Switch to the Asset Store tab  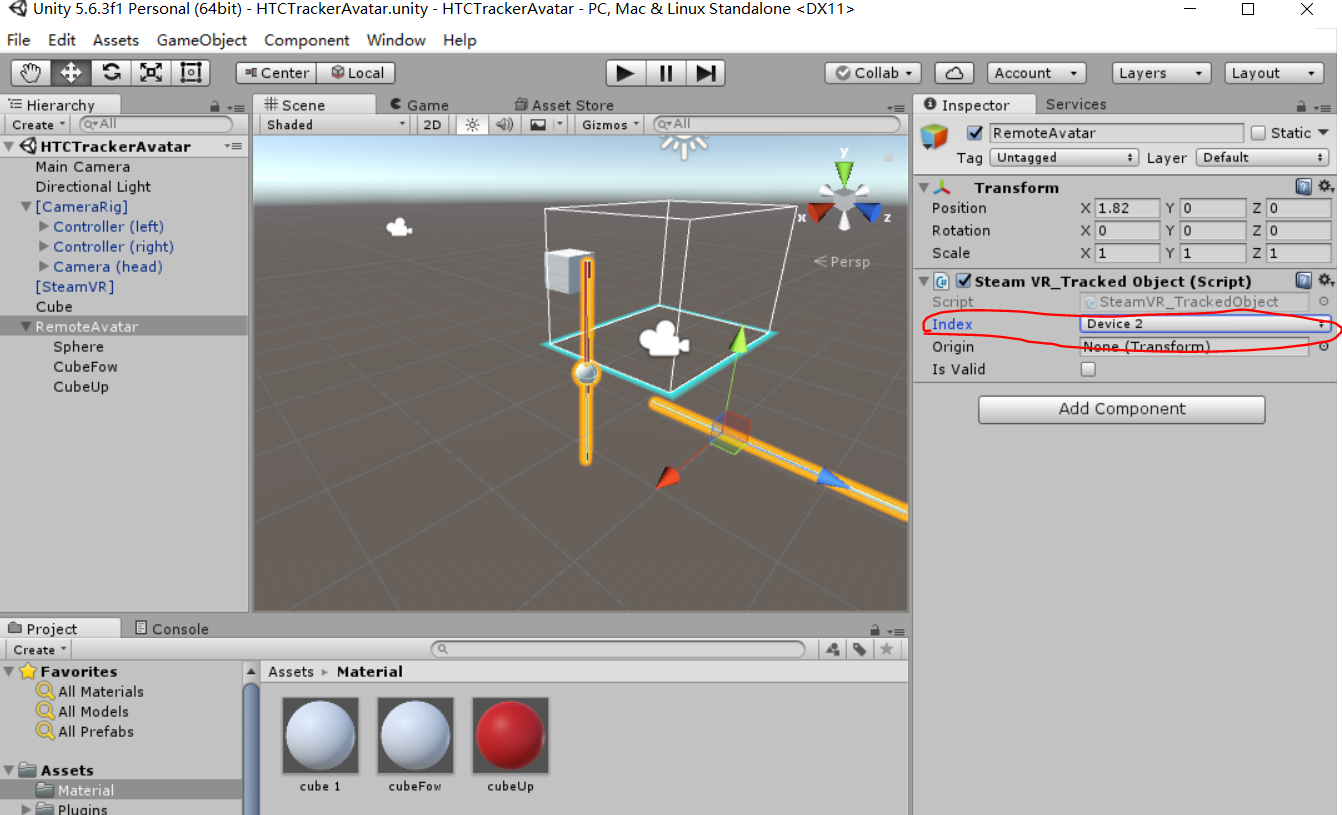tap(564, 105)
